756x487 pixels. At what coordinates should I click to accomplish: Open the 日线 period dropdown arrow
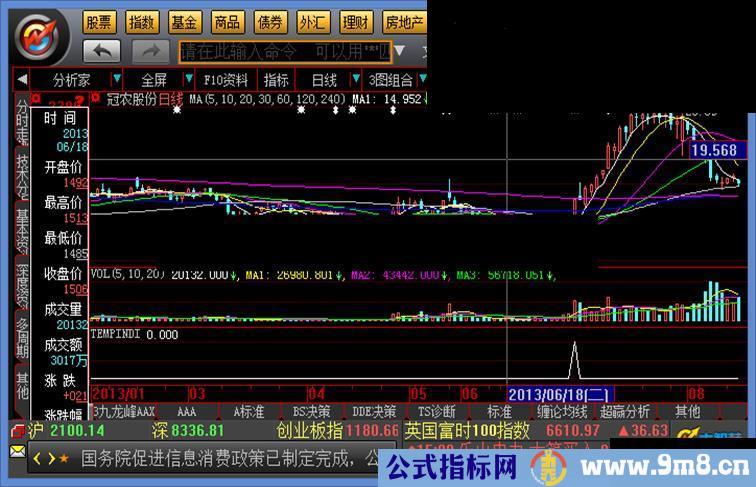354,79
